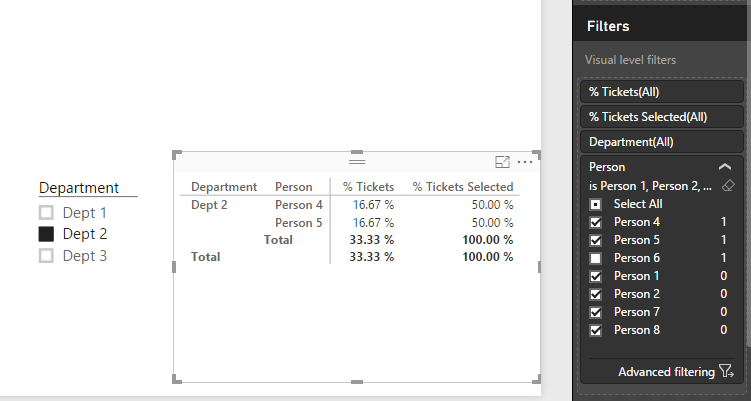Expand the Department(All) filter card
The height and width of the screenshot is (401, 751).
[661, 142]
